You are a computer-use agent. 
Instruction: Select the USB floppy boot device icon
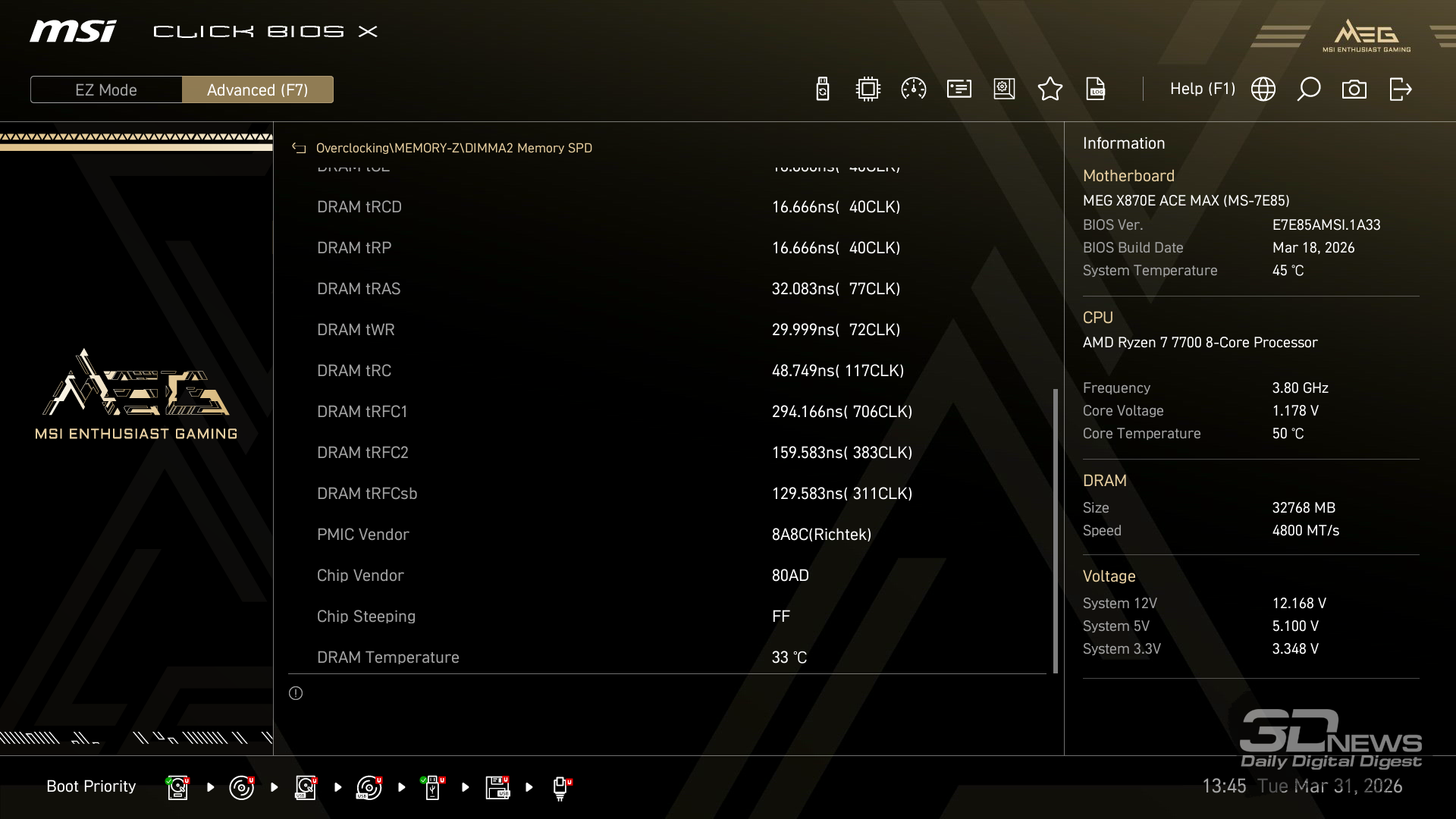pos(497,787)
